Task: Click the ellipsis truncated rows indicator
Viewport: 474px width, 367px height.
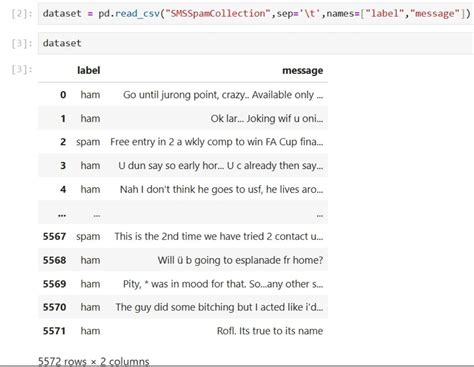Action: point(62,215)
